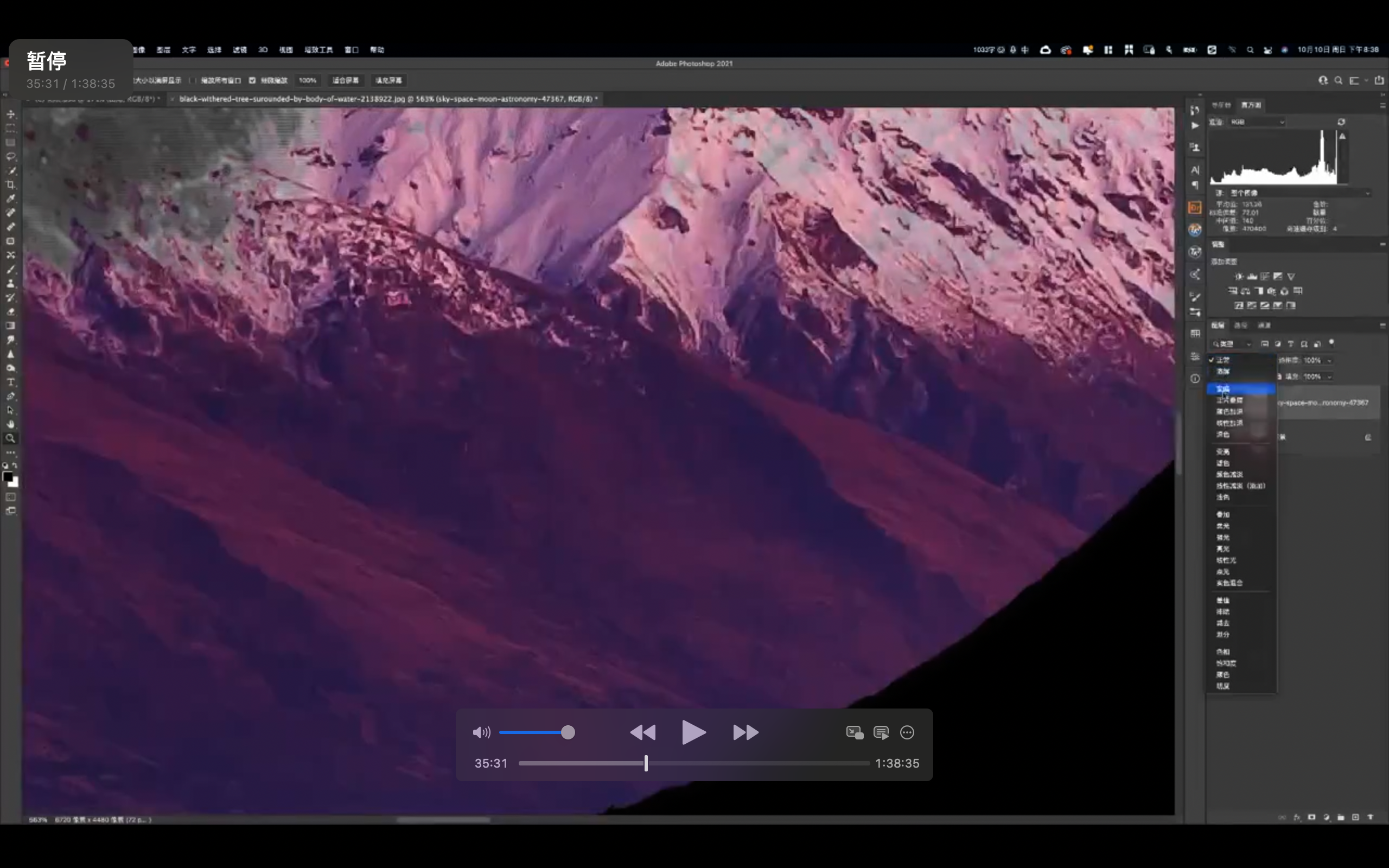Click the Fit Screen button
Screen dimensions: 1389x868
coord(345,80)
